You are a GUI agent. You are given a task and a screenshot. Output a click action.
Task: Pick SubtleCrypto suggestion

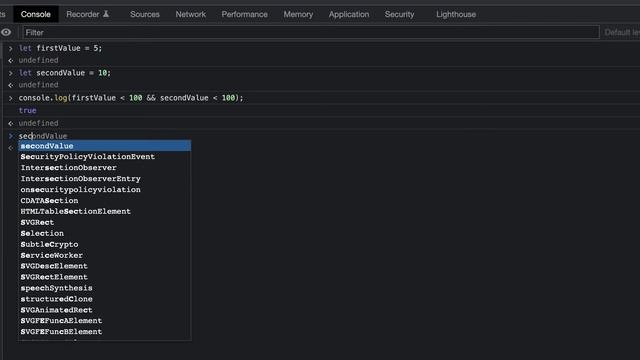click(x=104, y=244)
